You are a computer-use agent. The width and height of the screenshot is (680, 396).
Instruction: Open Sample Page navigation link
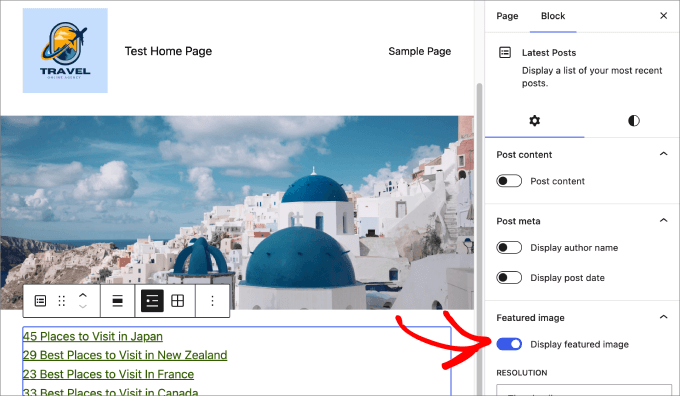point(419,51)
